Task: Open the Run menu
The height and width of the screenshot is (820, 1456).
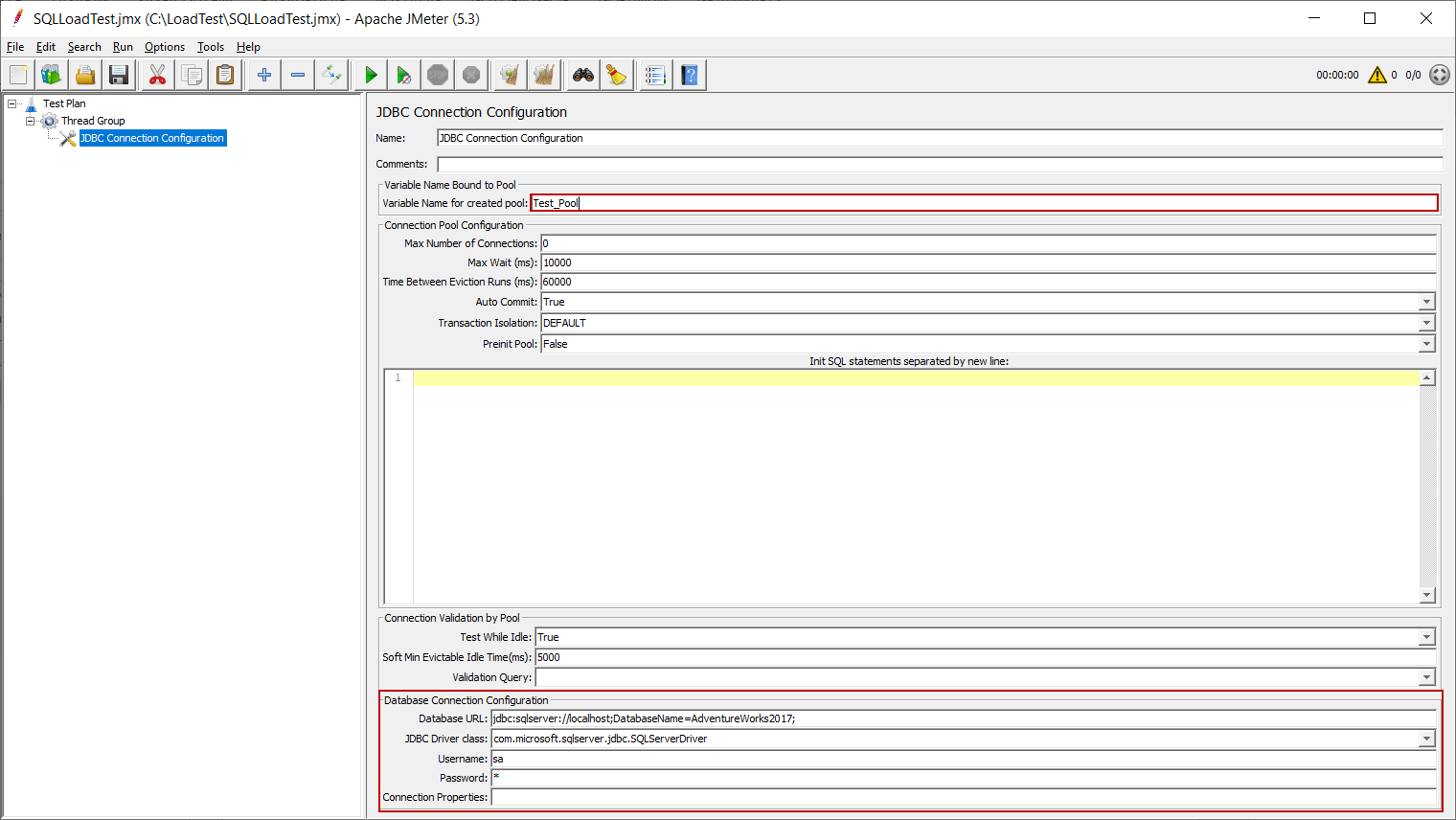Action: point(123,47)
